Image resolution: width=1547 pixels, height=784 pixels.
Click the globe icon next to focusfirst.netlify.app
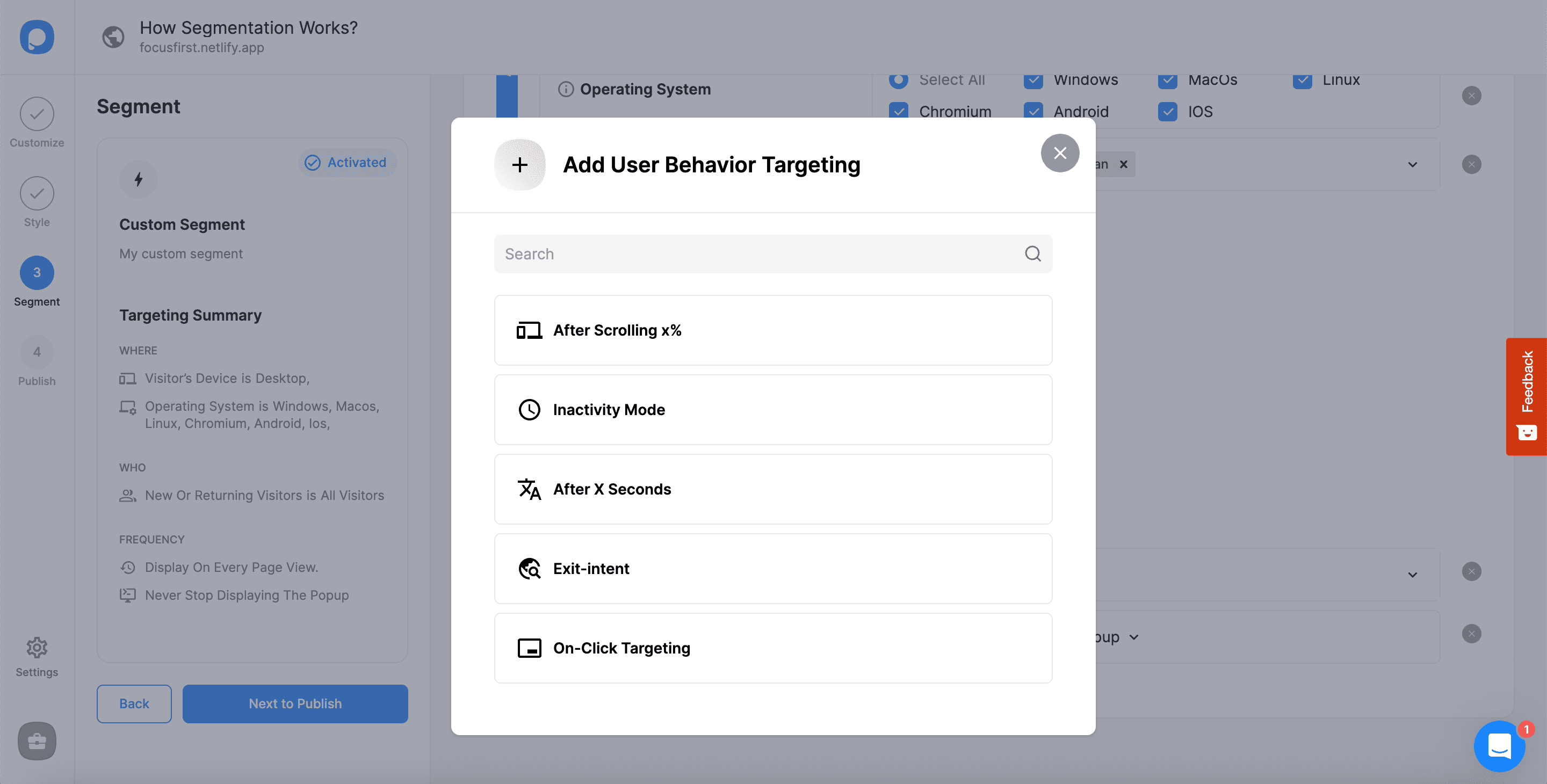pyautogui.click(x=113, y=37)
